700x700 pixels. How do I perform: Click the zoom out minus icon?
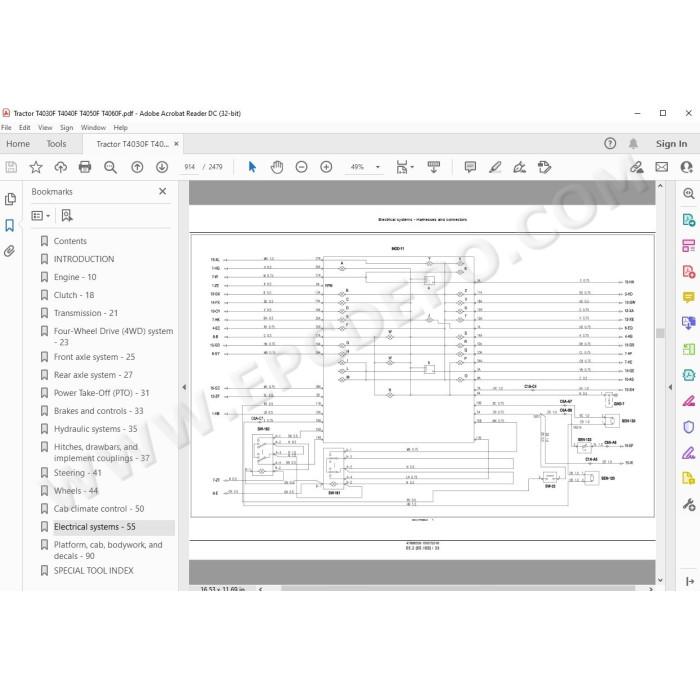[301, 167]
